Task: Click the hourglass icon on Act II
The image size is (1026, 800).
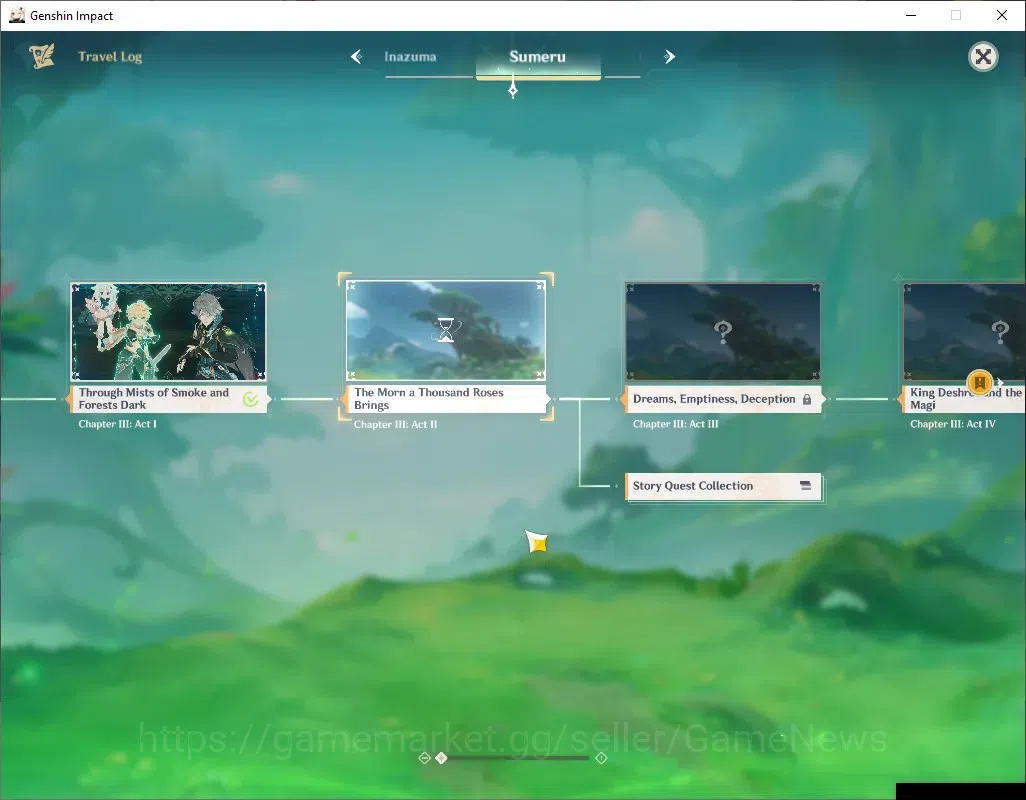Action: point(446,330)
